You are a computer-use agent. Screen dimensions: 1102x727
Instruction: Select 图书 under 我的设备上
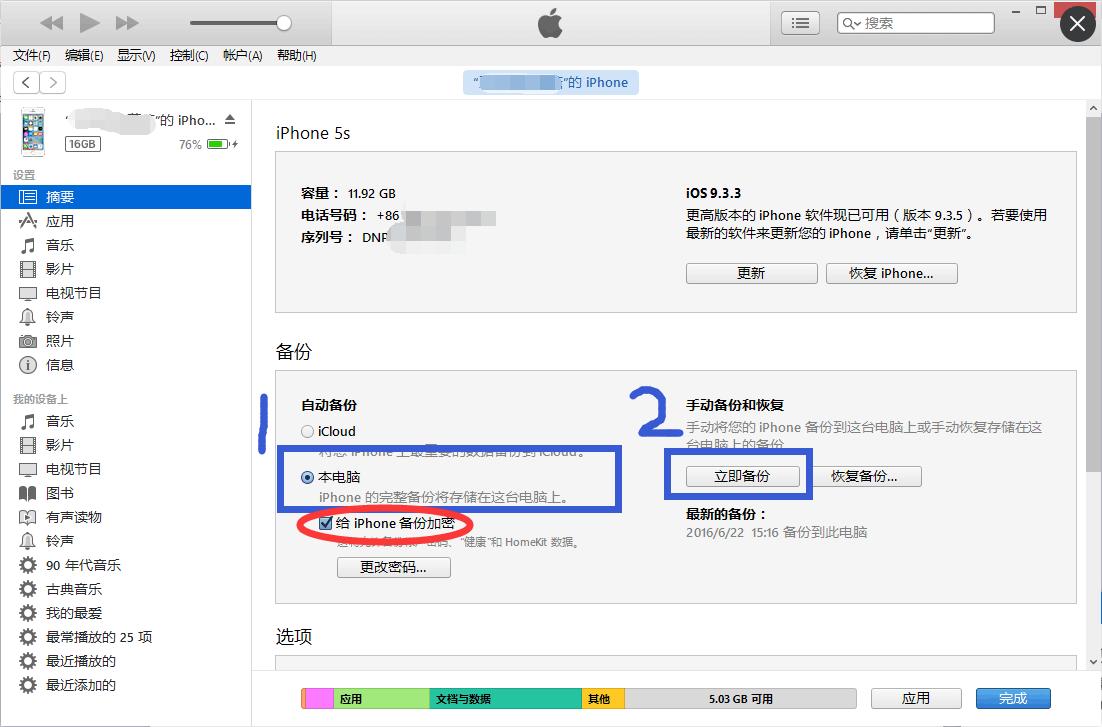(x=58, y=492)
